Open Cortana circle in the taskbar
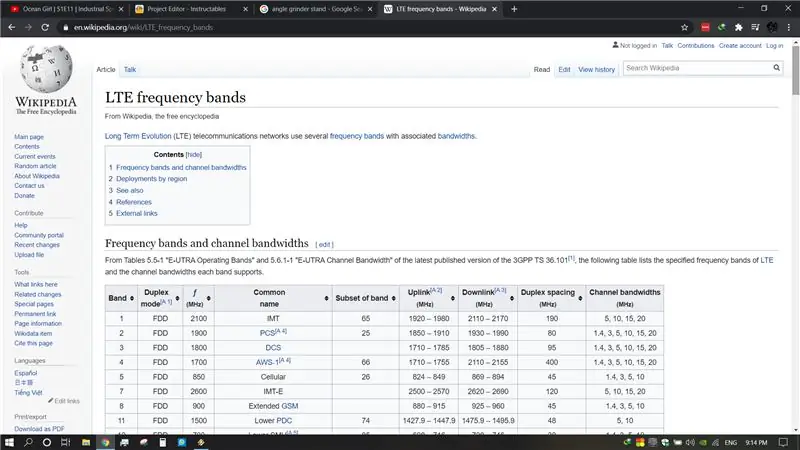The height and width of the screenshot is (450, 800). (x=46, y=442)
